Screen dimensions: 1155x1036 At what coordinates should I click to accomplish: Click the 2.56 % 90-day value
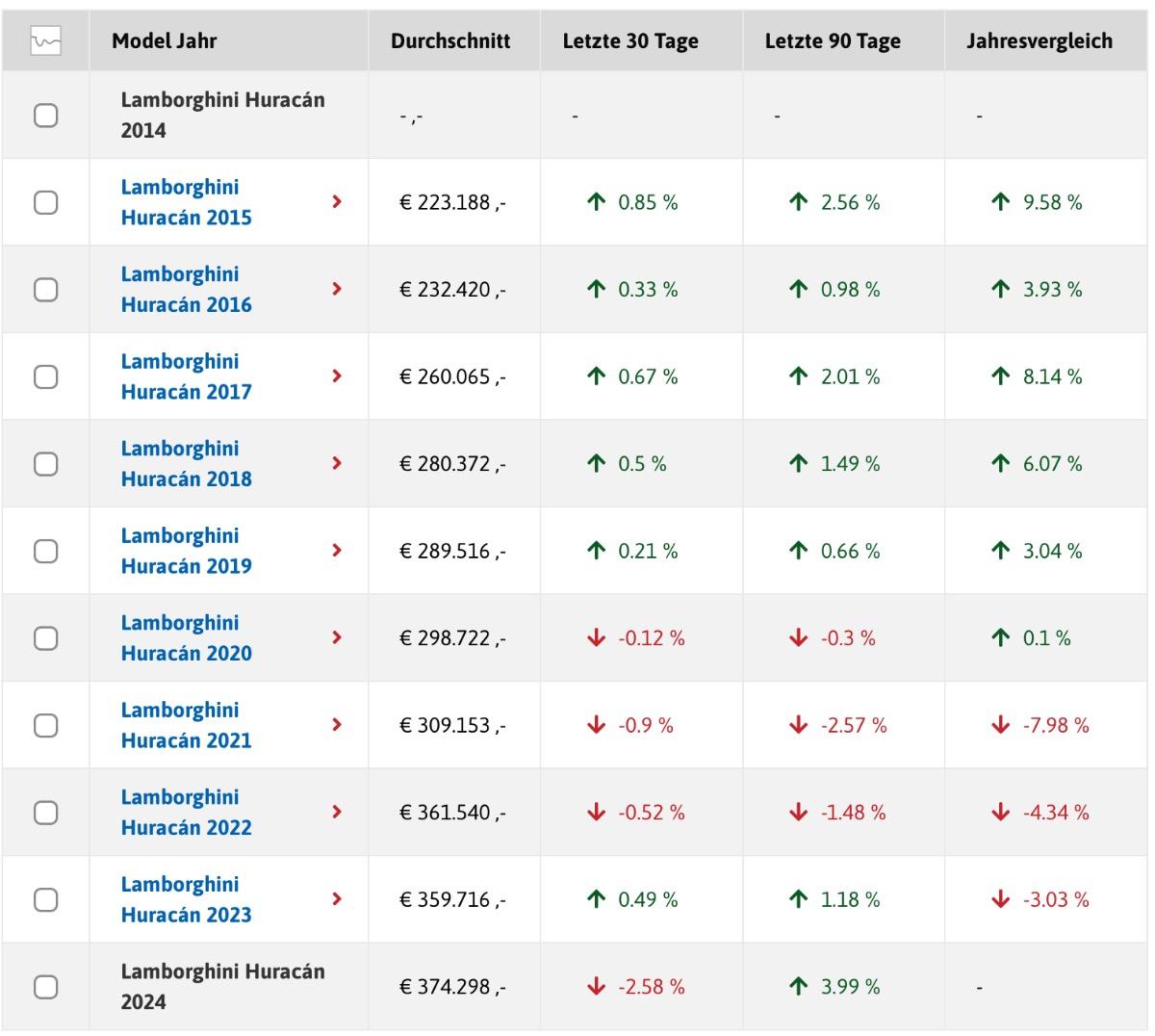850,202
